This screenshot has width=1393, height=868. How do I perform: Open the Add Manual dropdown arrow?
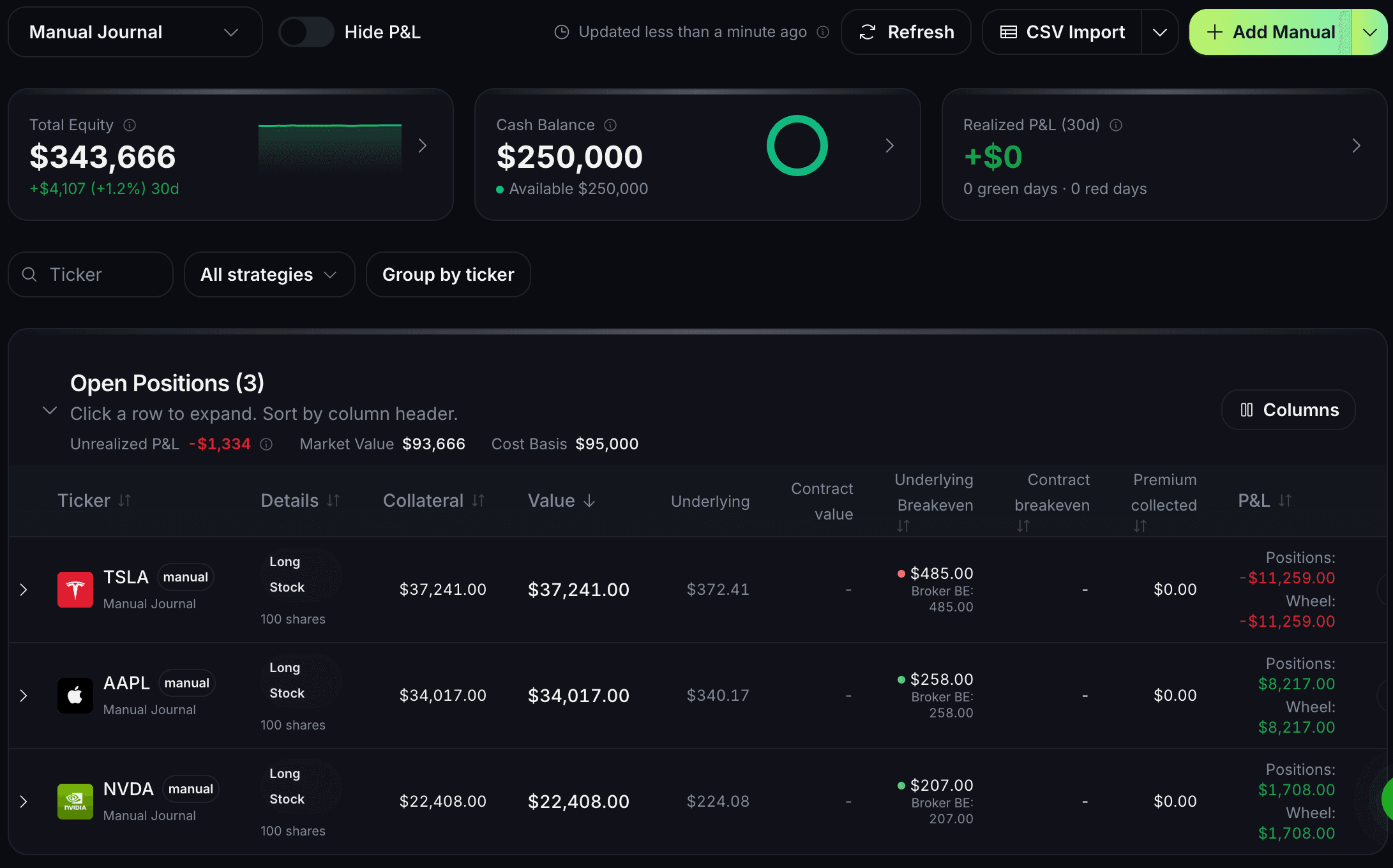pos(1369,32)
